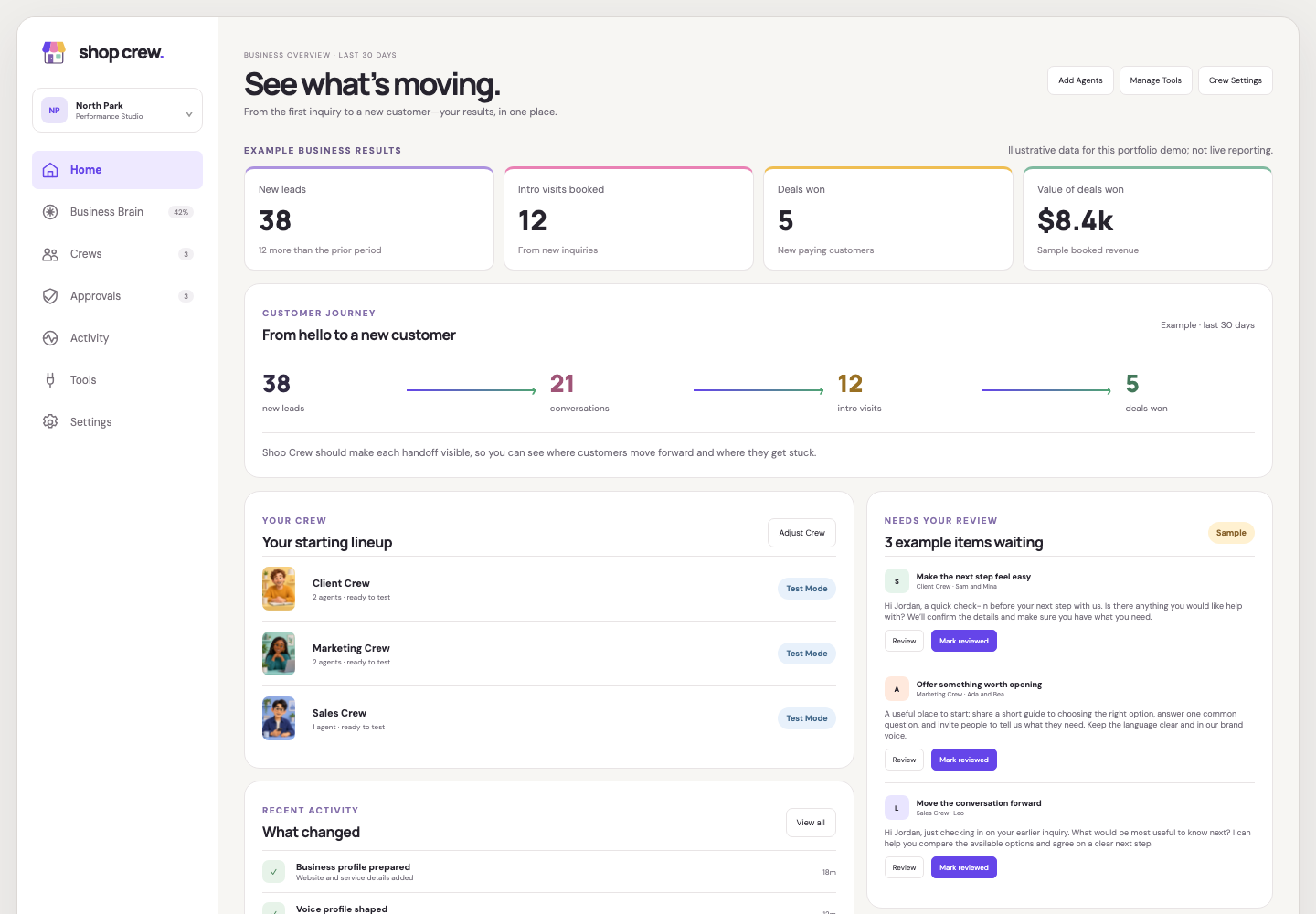Open the Business Brain menu item
This screenshot has width=1316, height=914.
[117, 212]
